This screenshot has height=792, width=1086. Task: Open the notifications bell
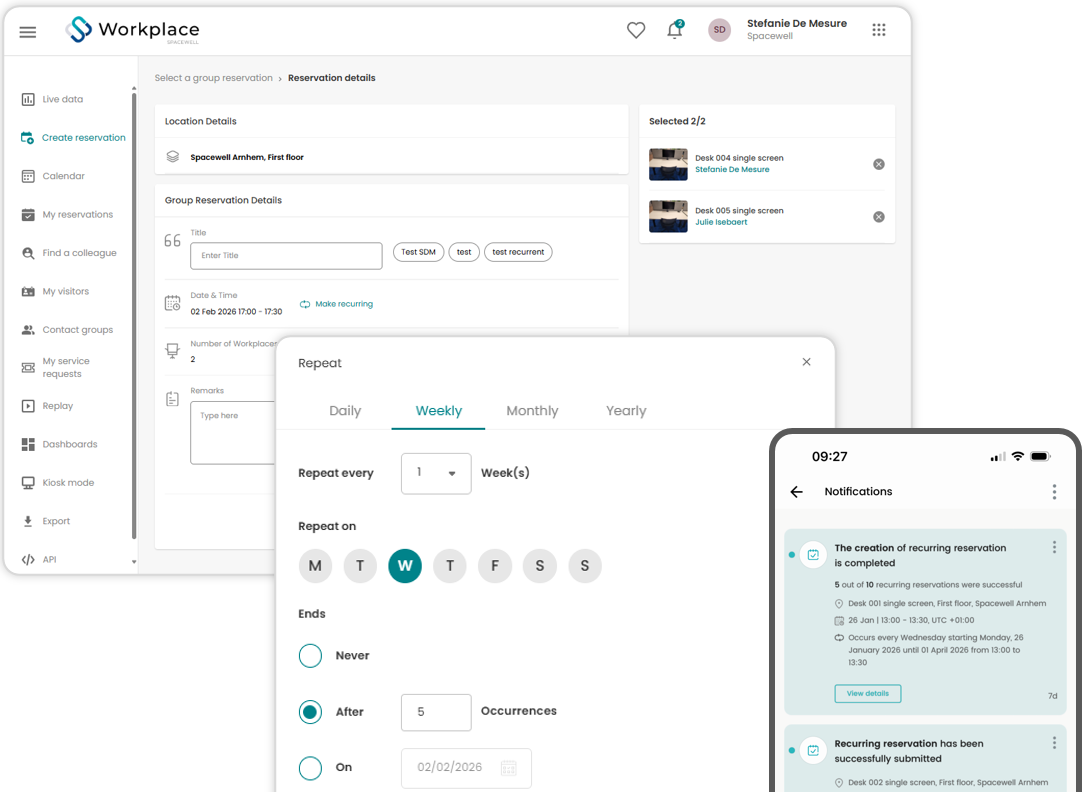tap(675, 30)
